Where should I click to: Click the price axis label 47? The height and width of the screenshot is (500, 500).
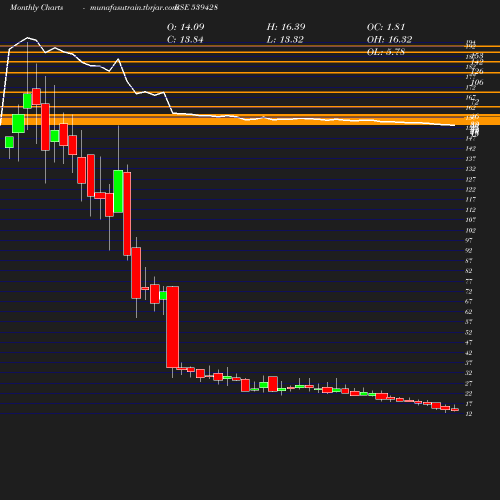point(469,342)
